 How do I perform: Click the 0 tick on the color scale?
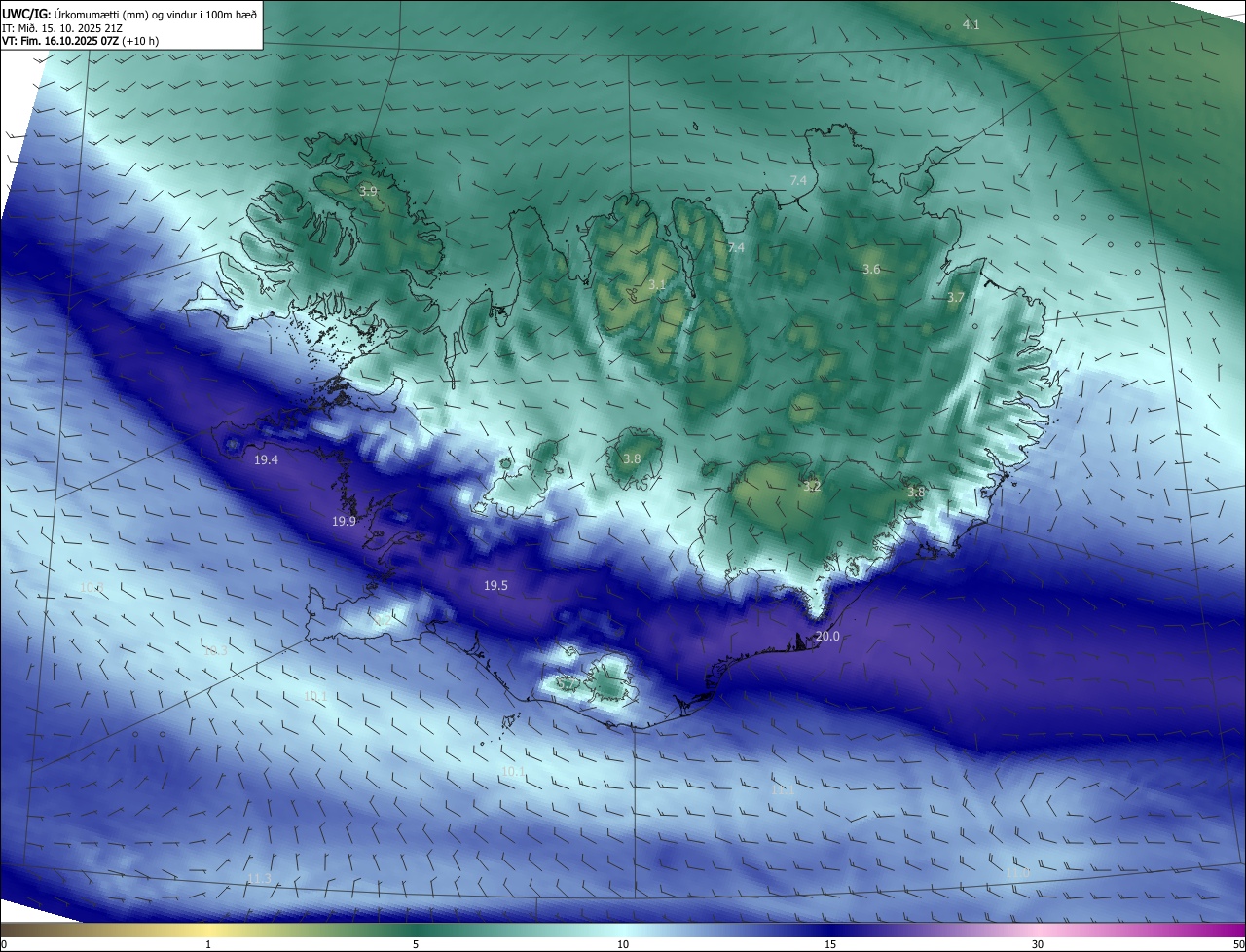[4, 944]
